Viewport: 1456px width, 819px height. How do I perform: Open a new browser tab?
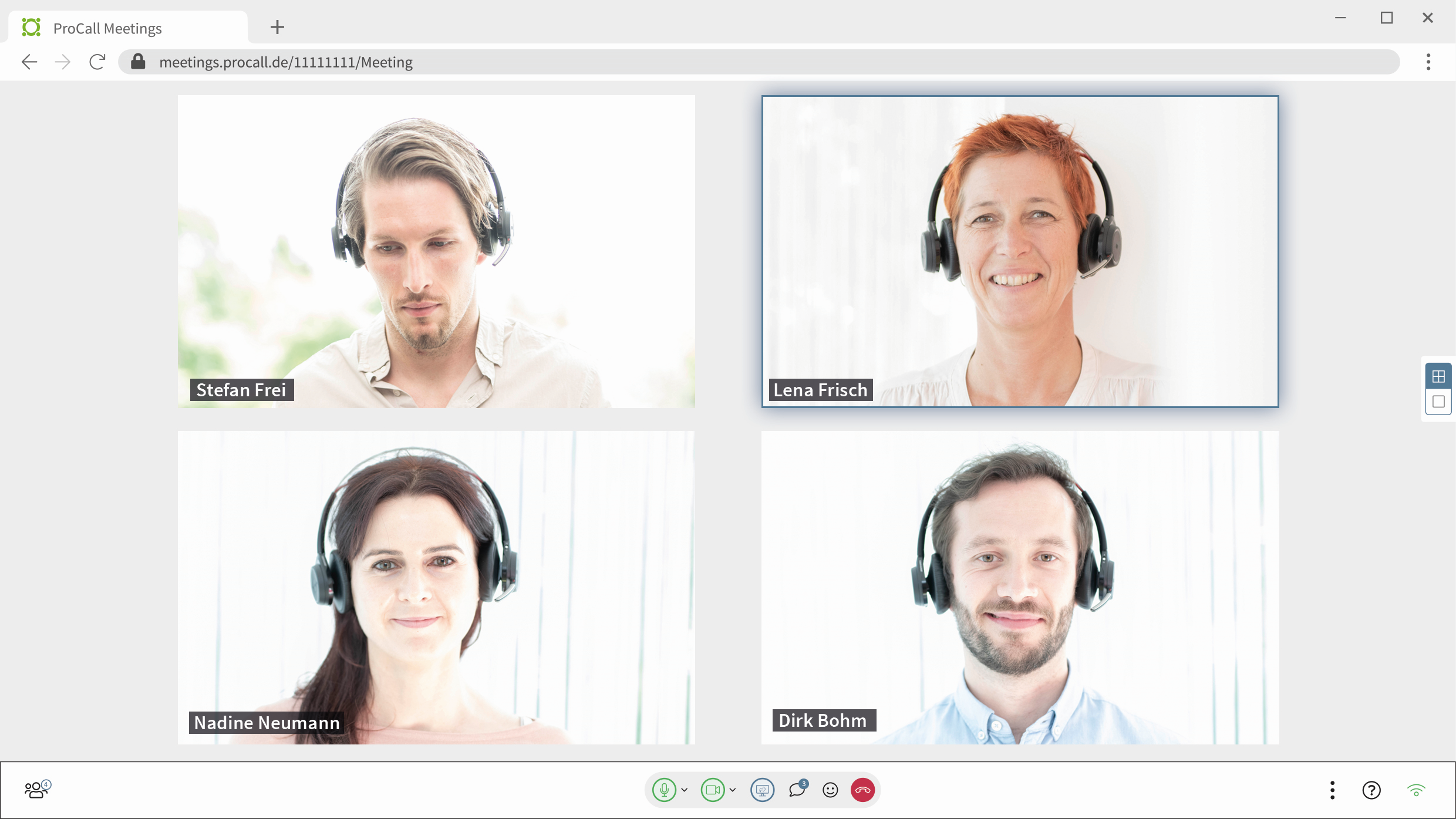(277, 27)
